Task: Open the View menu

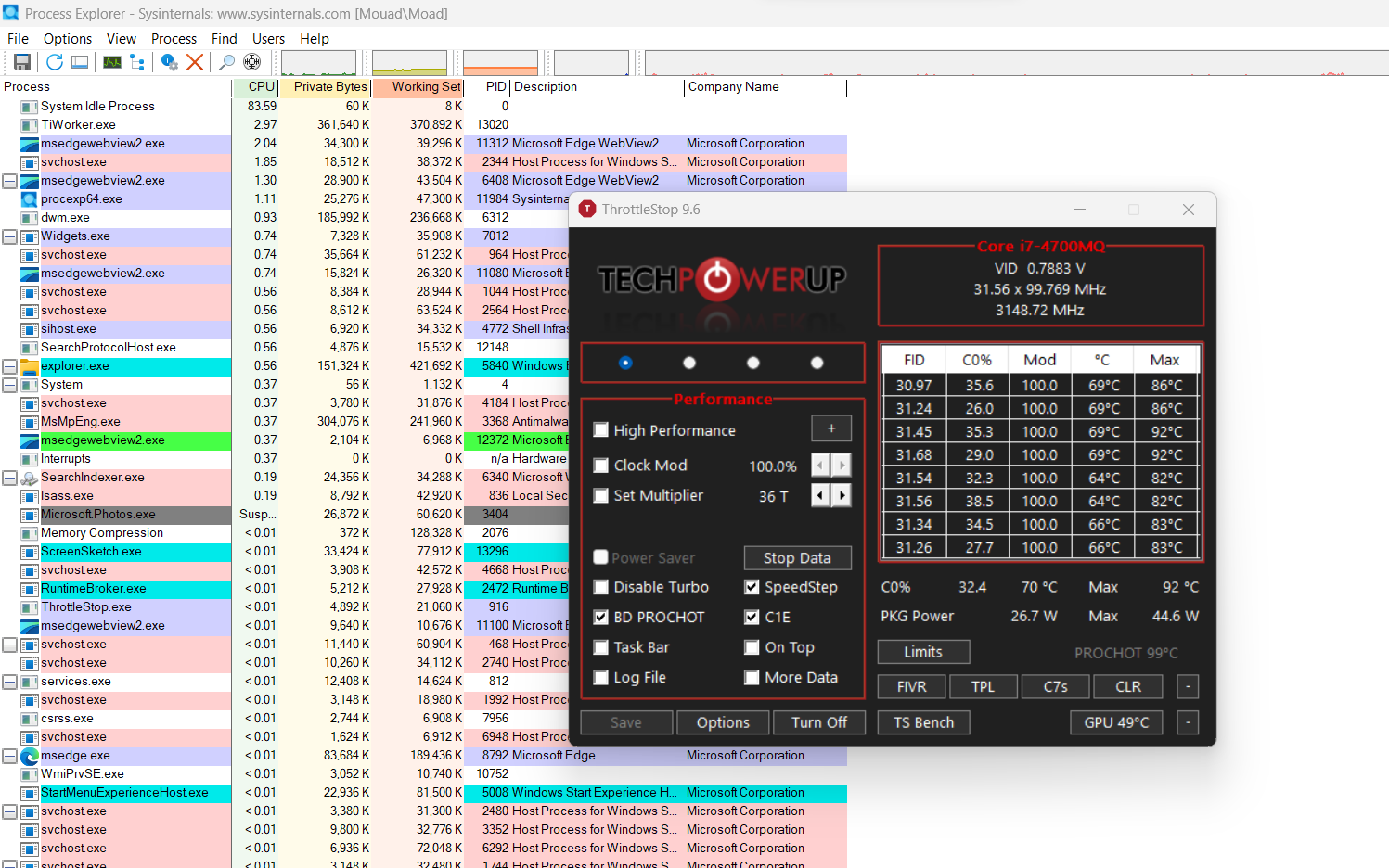Action: coord(122,39)
